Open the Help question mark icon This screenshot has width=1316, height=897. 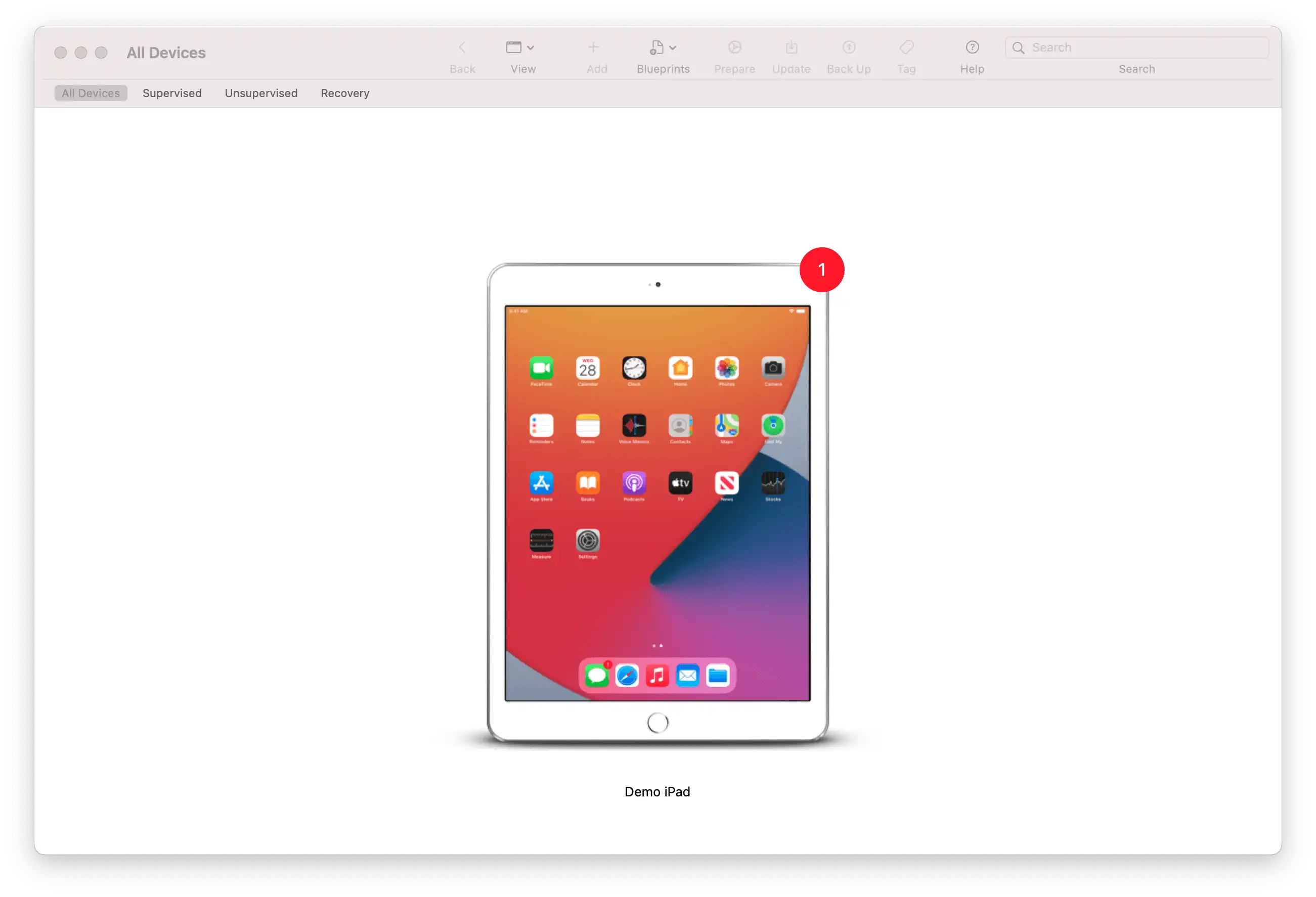[x=972, y=47]
